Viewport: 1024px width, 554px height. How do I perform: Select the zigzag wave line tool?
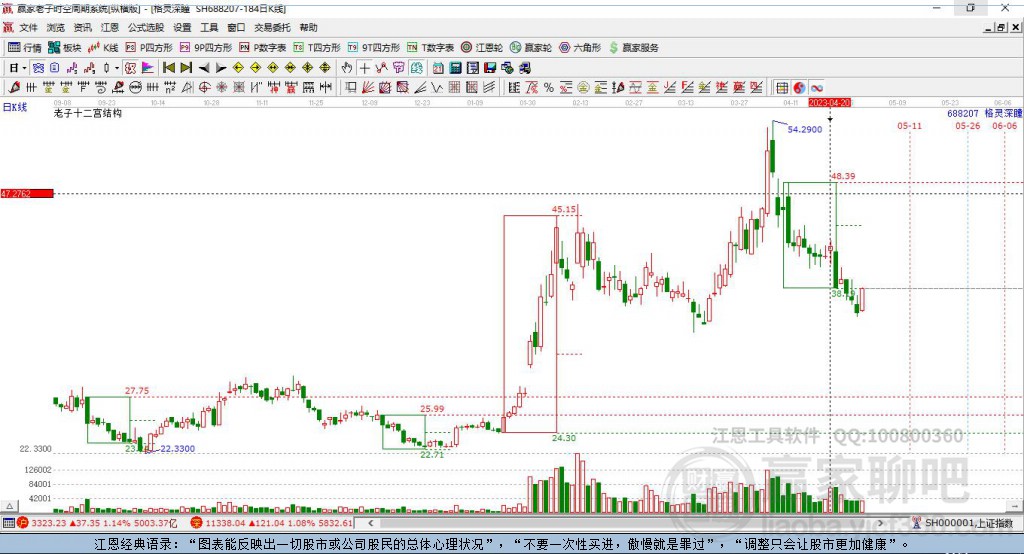(436, 88)
